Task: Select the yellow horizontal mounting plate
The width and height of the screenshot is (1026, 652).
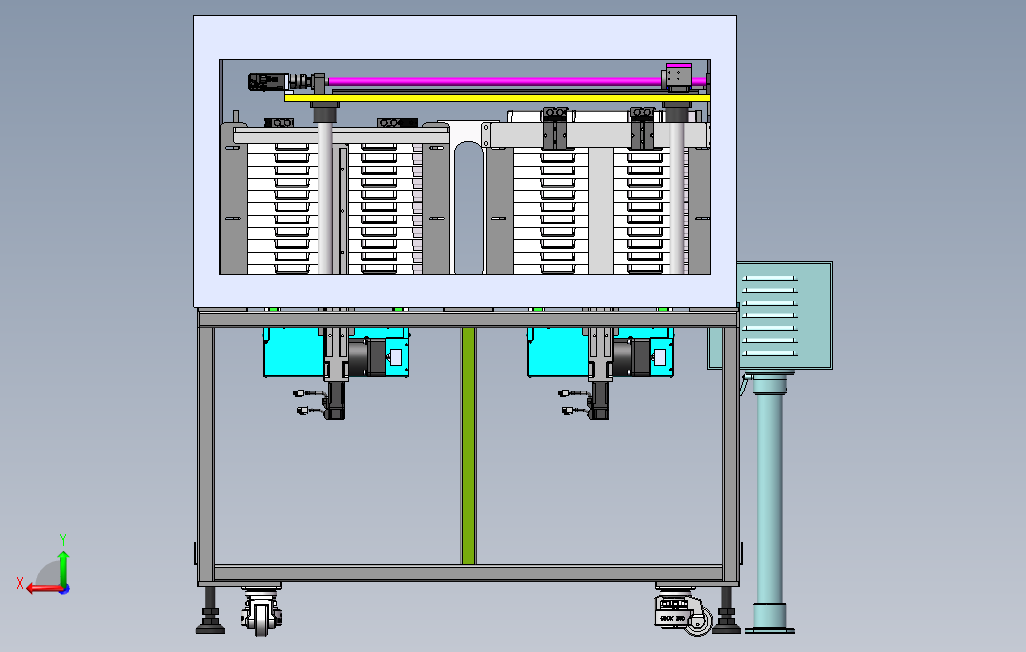Action: pos(497,98)
